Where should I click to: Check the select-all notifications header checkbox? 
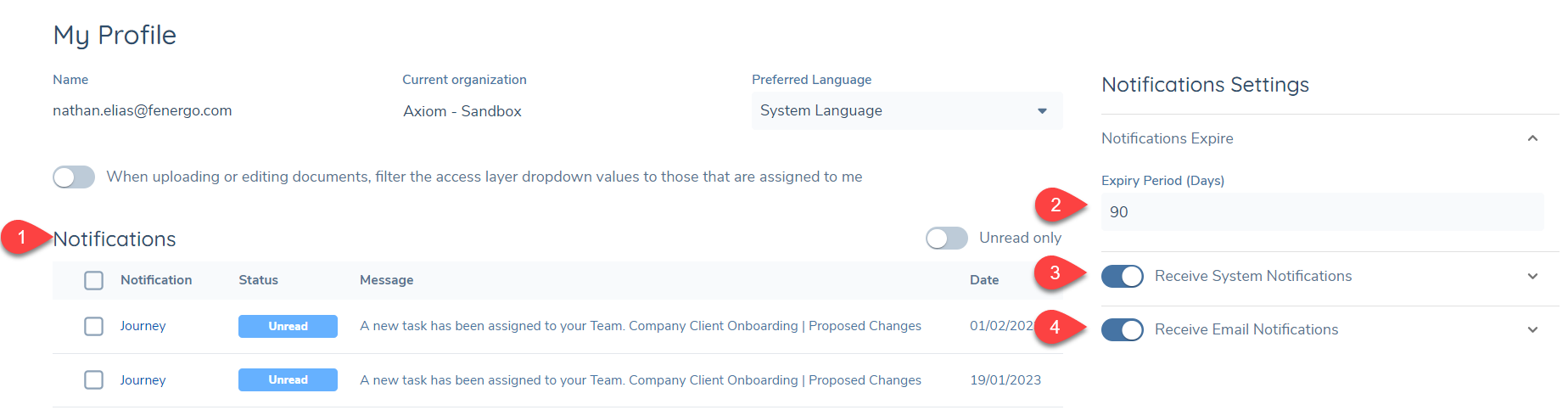click(x=94, y=280)
